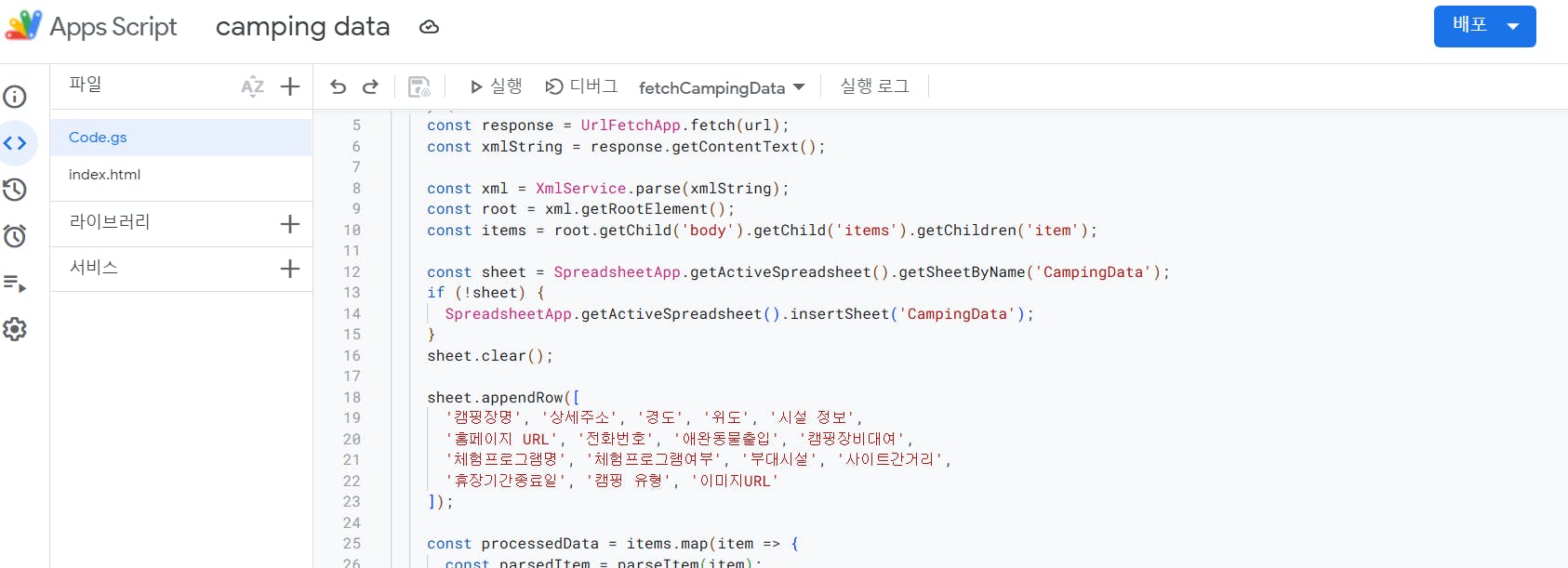Click the 라이브러리 section label

coord(110,221)
